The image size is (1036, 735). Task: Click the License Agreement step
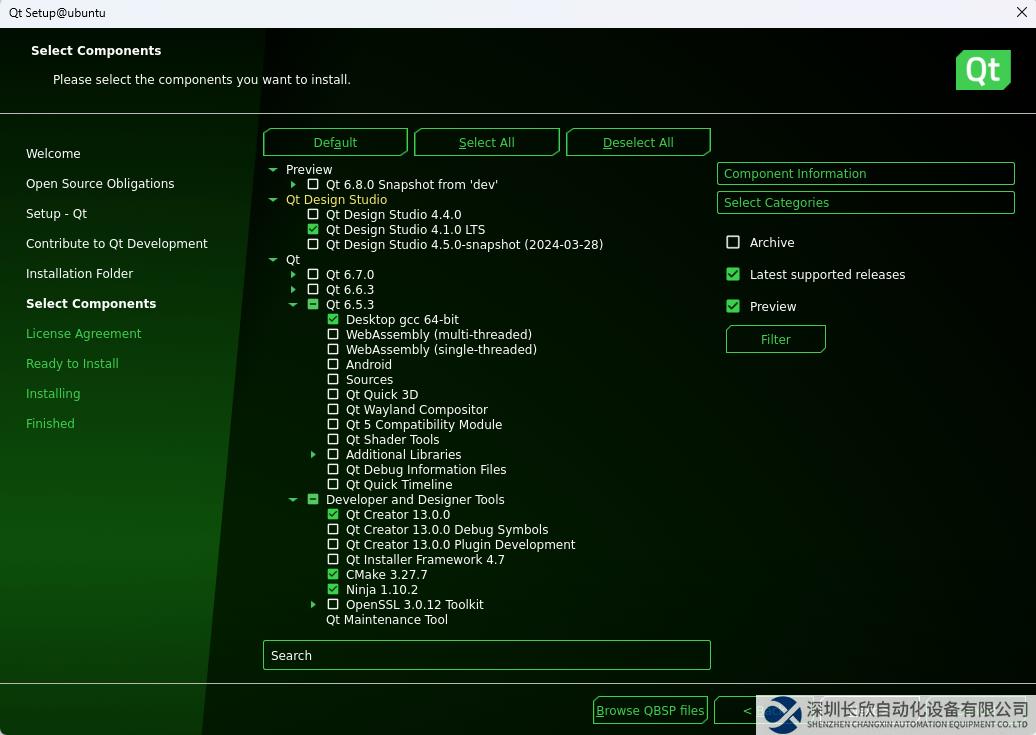pos(83,333)
